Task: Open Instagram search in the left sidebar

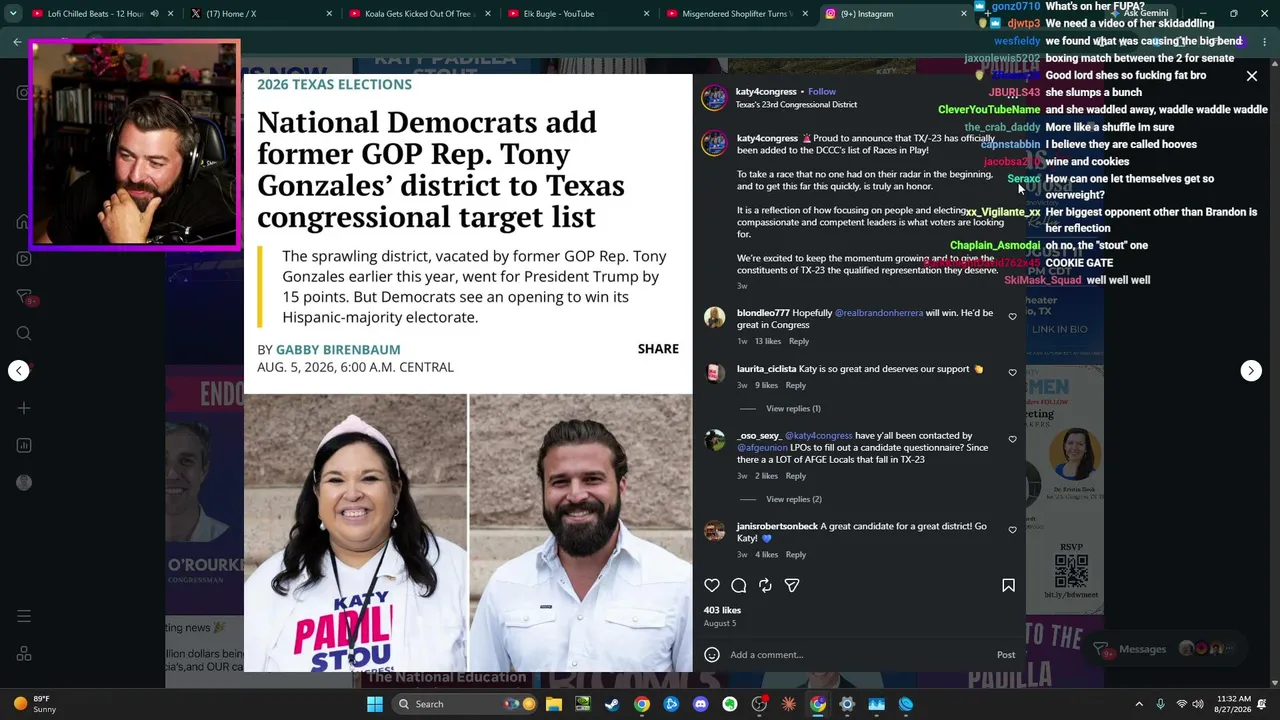Action: click(24, 334)
